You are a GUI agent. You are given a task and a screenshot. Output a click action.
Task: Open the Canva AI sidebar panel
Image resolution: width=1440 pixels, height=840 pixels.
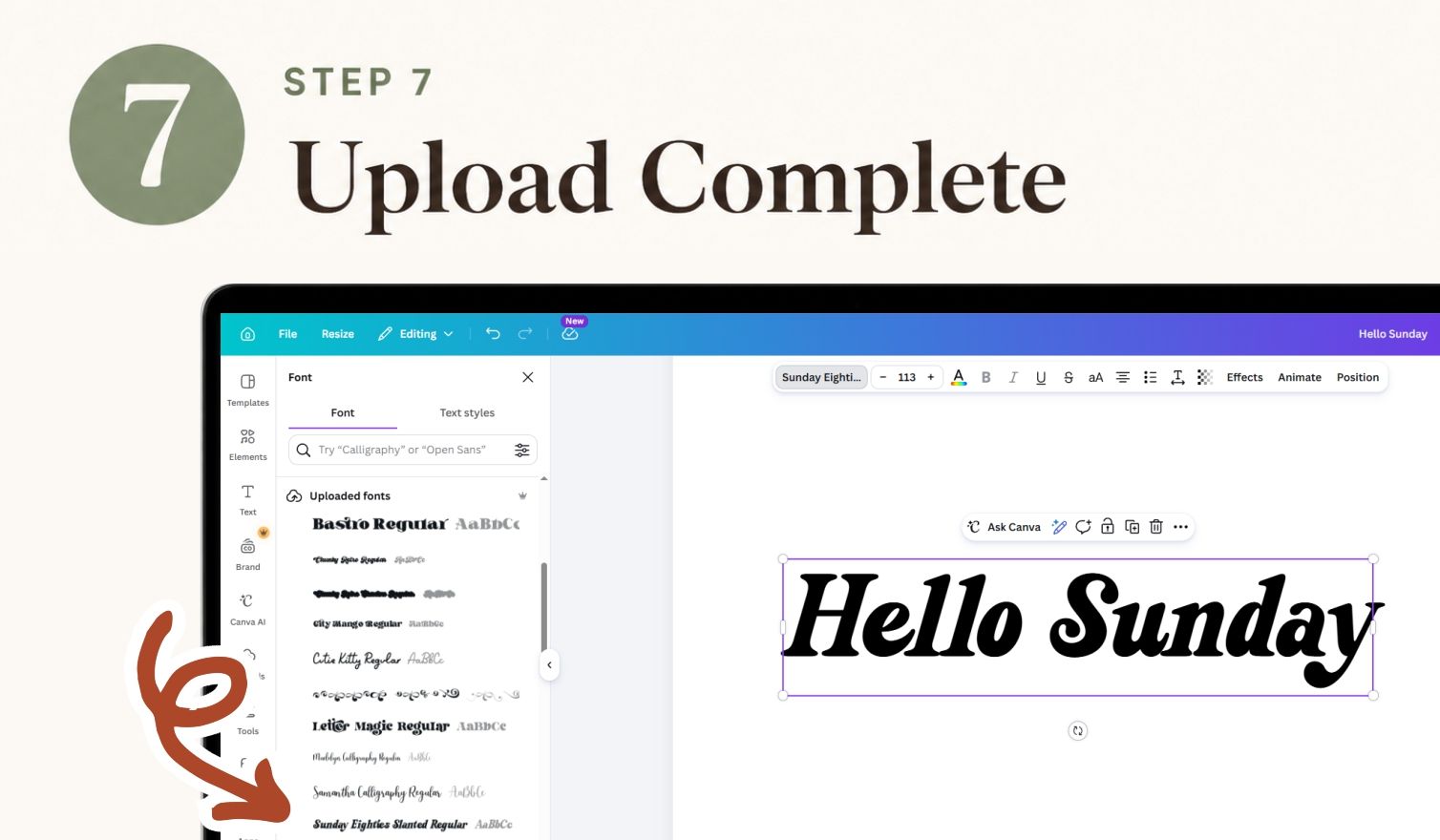pyautogui.click(x=247, y=609)
